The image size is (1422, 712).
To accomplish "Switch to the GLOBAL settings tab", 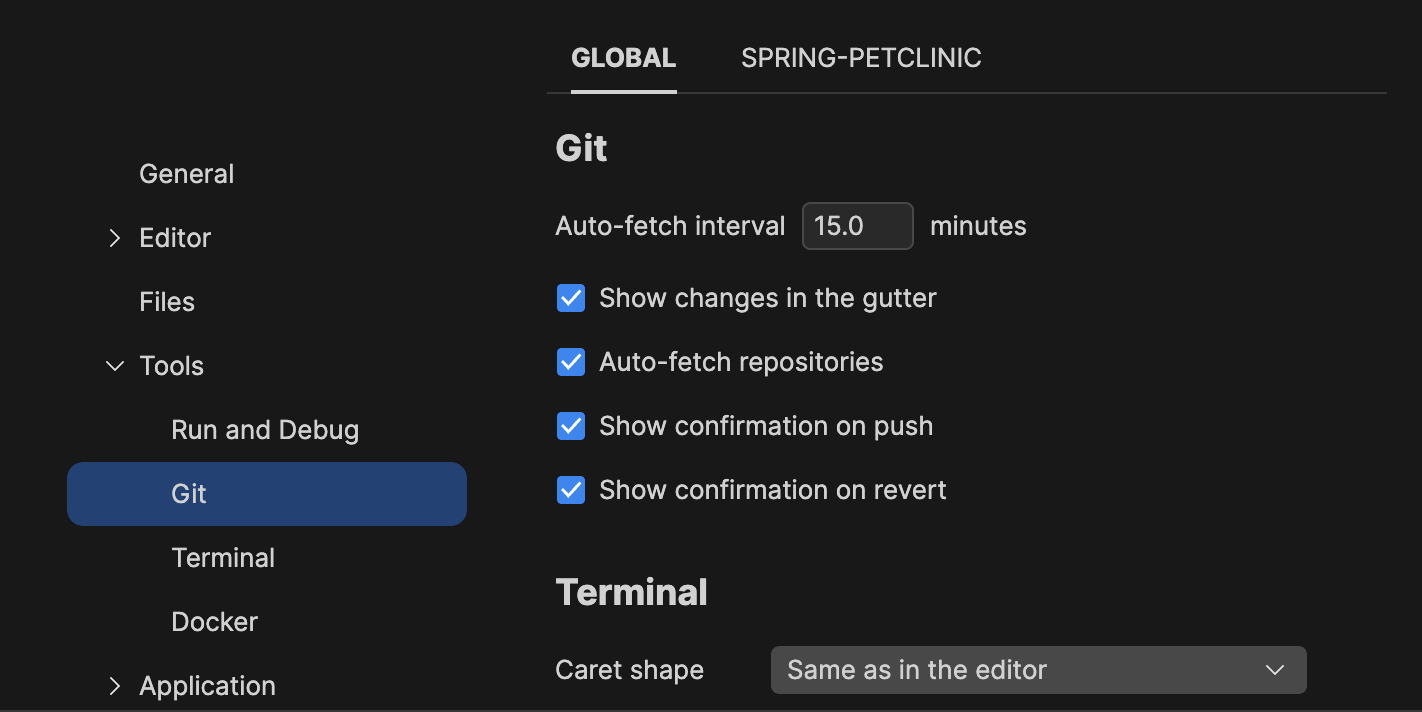I will pos(622,57).
